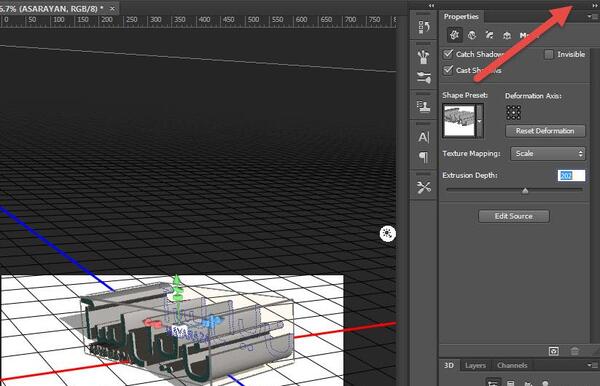The height and width of the screenshot is (386, 600).
Task: Collapse panels with top-right double arrows
Action: [595, 6]
